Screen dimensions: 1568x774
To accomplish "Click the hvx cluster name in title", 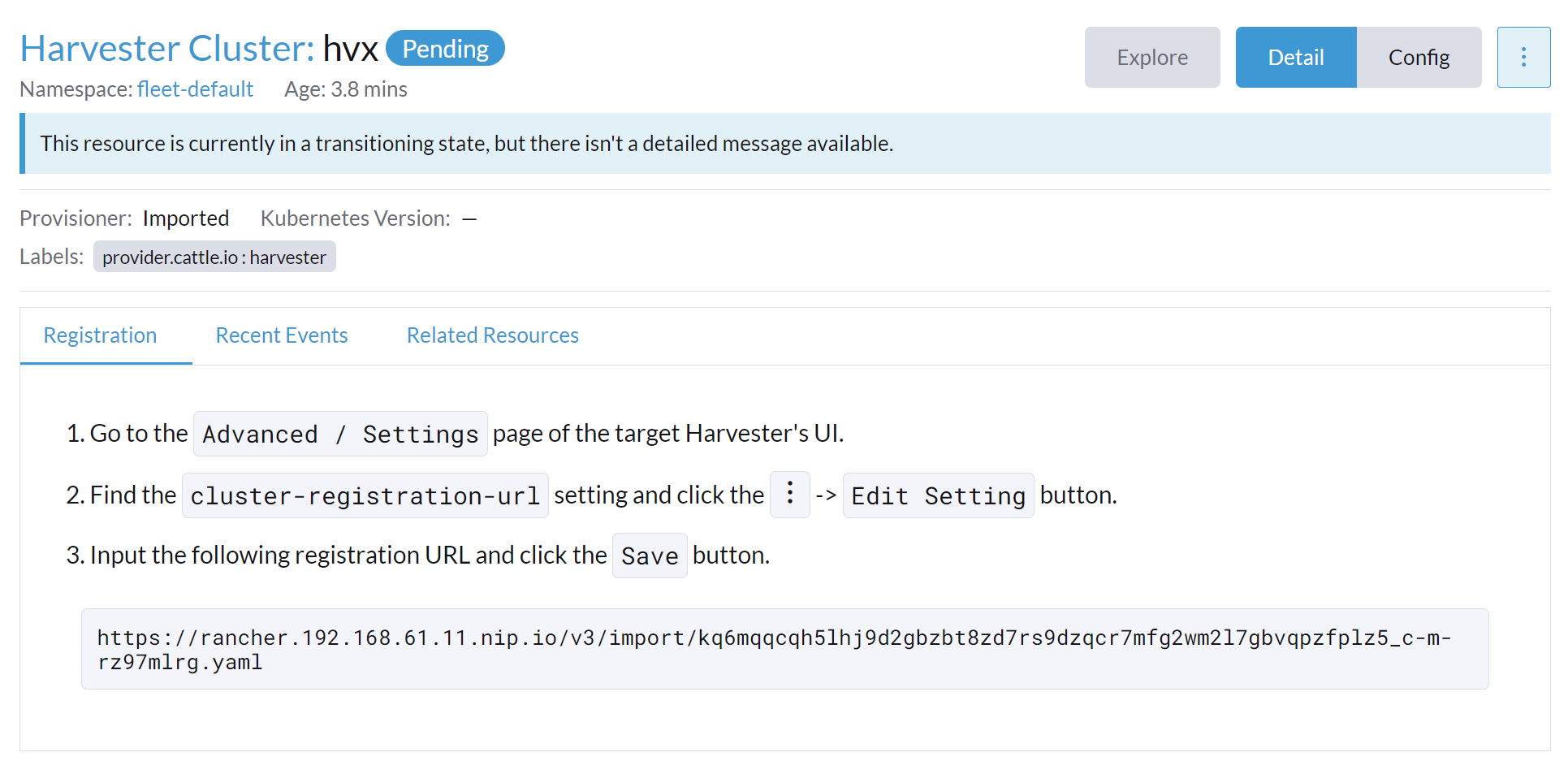I will (x=351, y=49).
